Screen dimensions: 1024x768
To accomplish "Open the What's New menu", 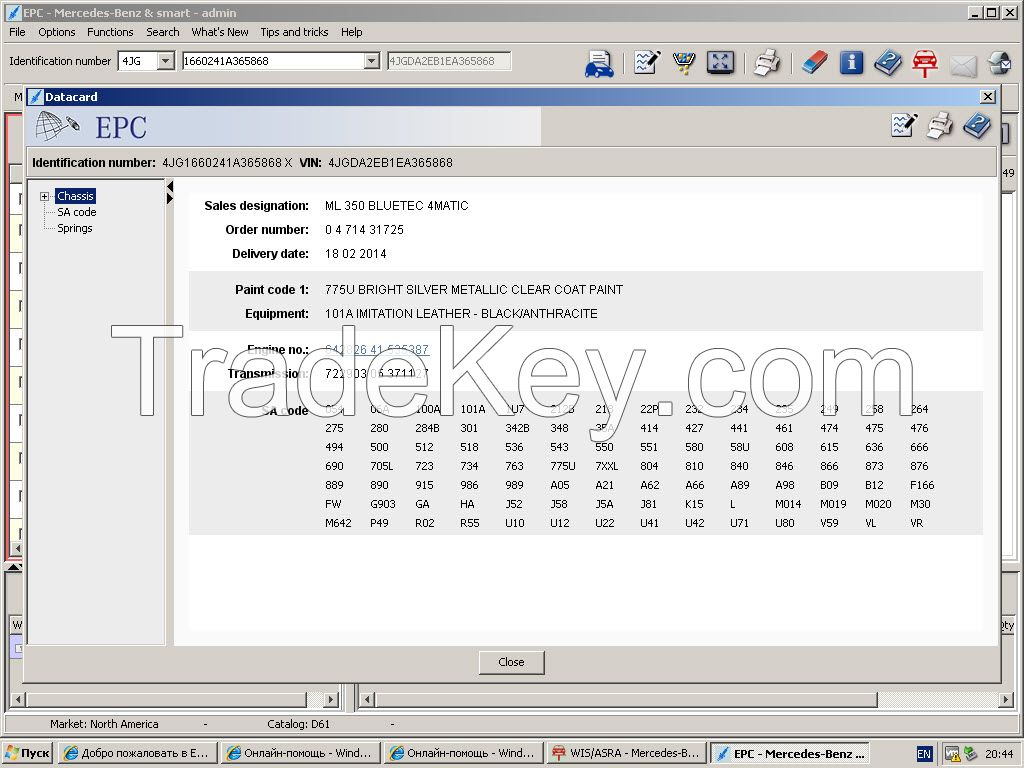I will (219, 32).
